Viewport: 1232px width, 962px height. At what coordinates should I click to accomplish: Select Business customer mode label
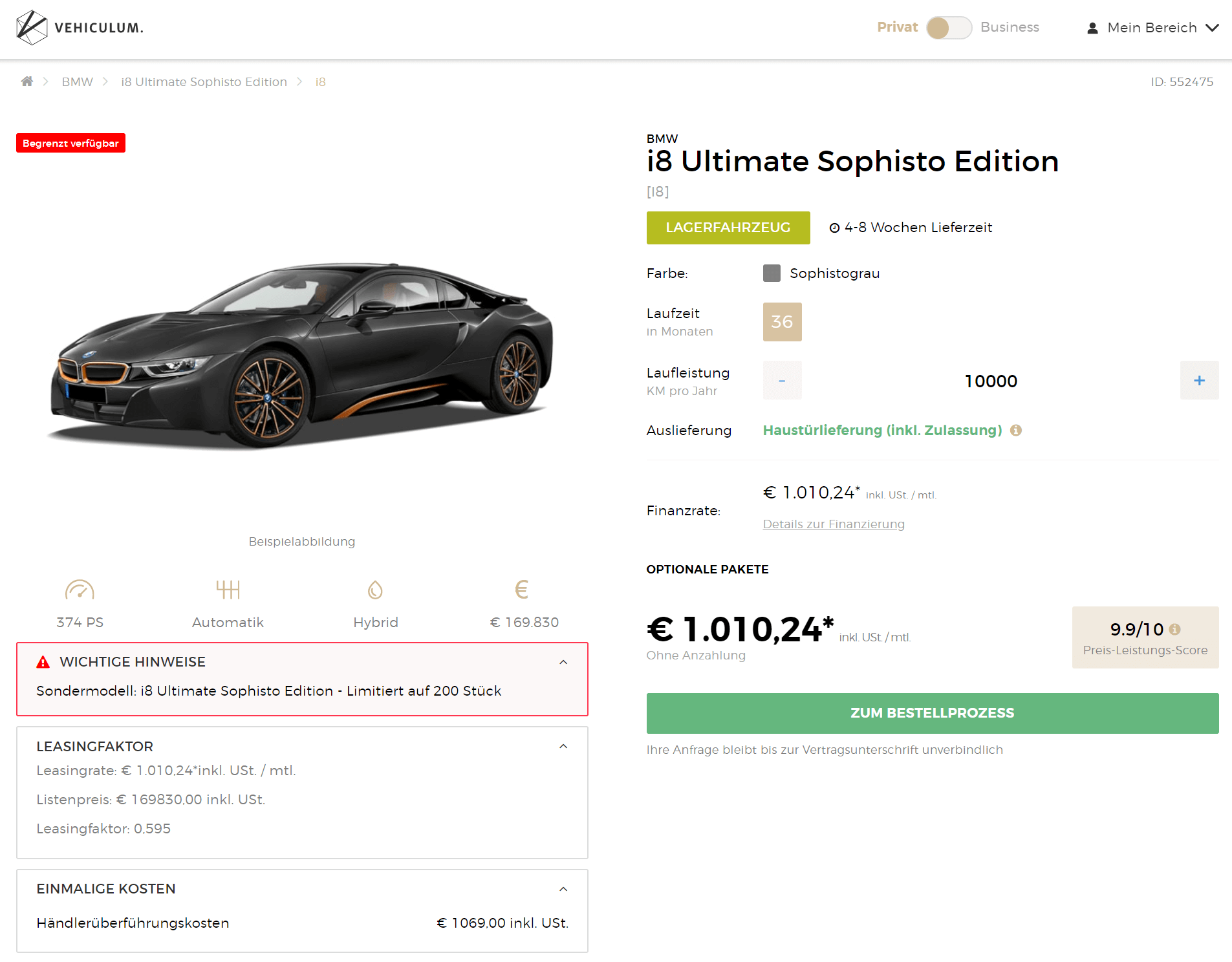pyautogui.click(x=1010, y=27)
